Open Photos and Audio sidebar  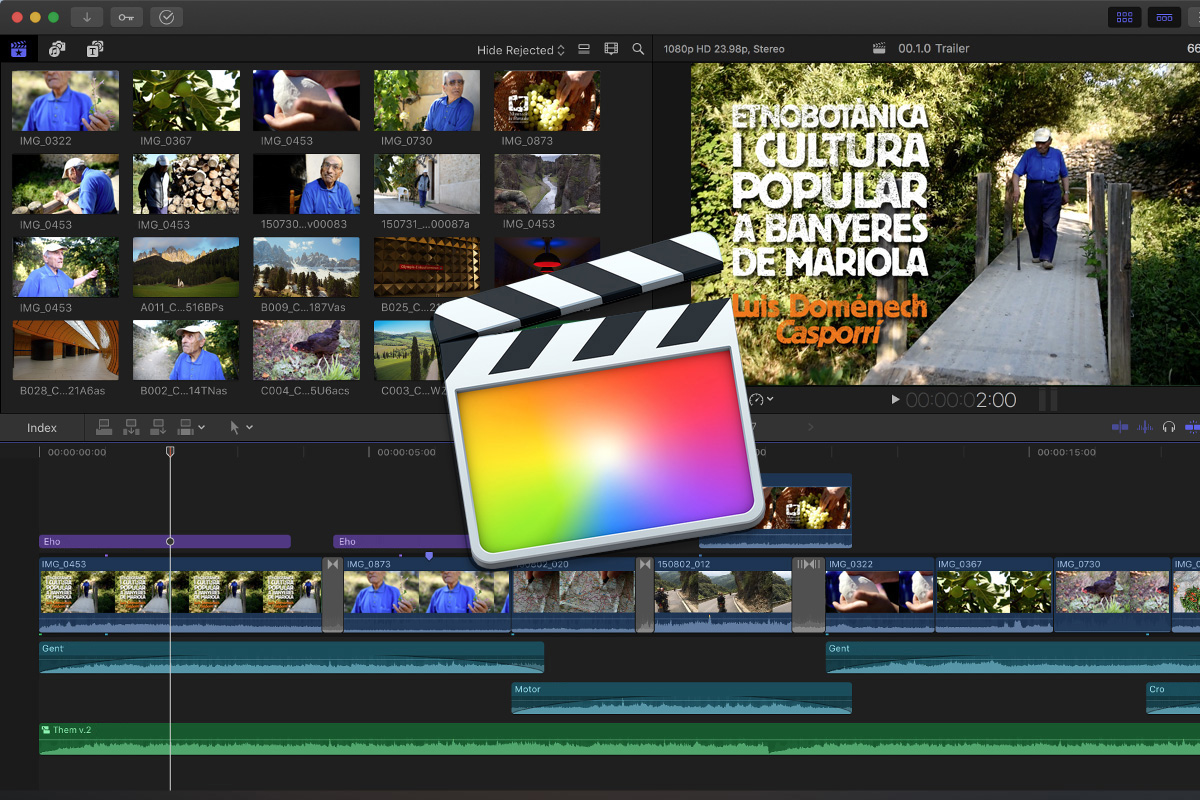pos(57,49)
